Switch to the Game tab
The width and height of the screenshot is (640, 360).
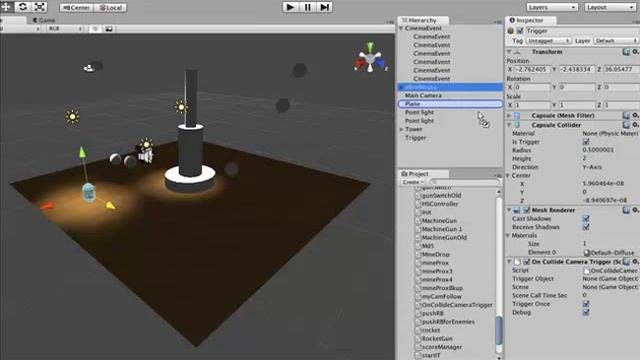[44, 20]
